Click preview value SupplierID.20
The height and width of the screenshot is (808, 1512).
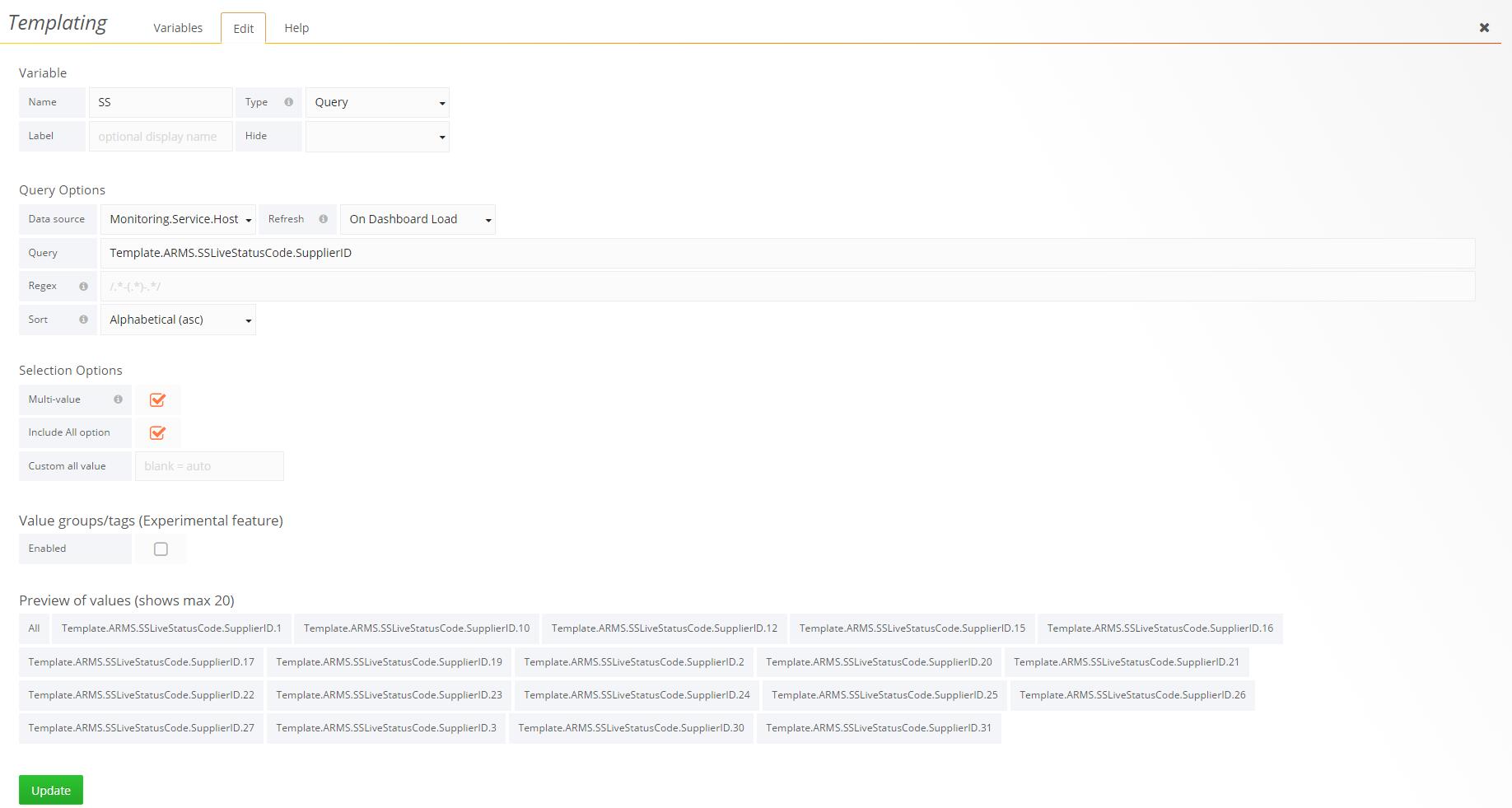coord(879,662)
